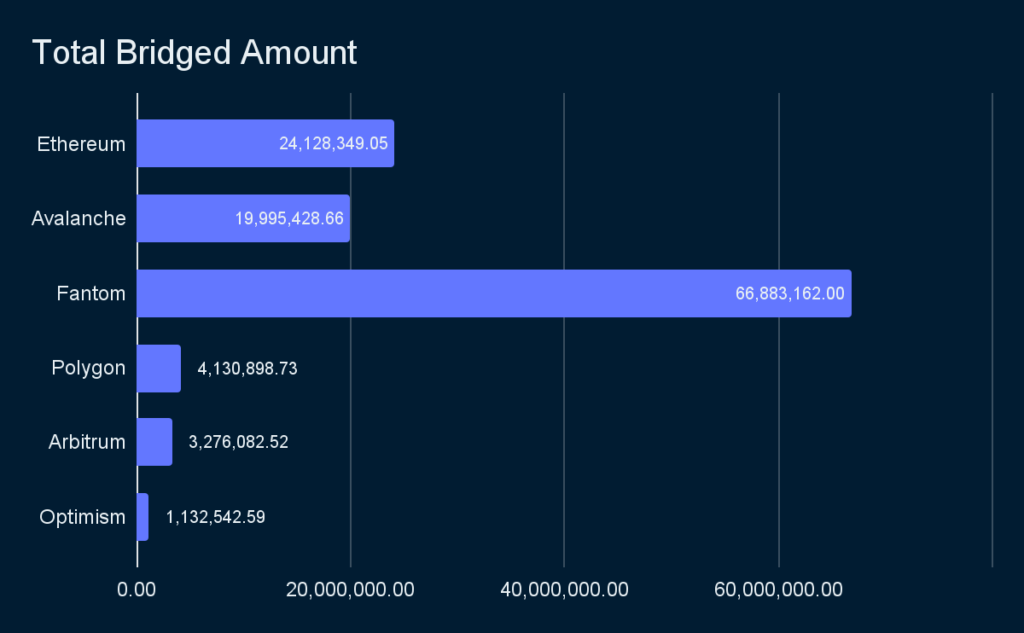Select the Ethereum axis label

(x=81, y=144)
